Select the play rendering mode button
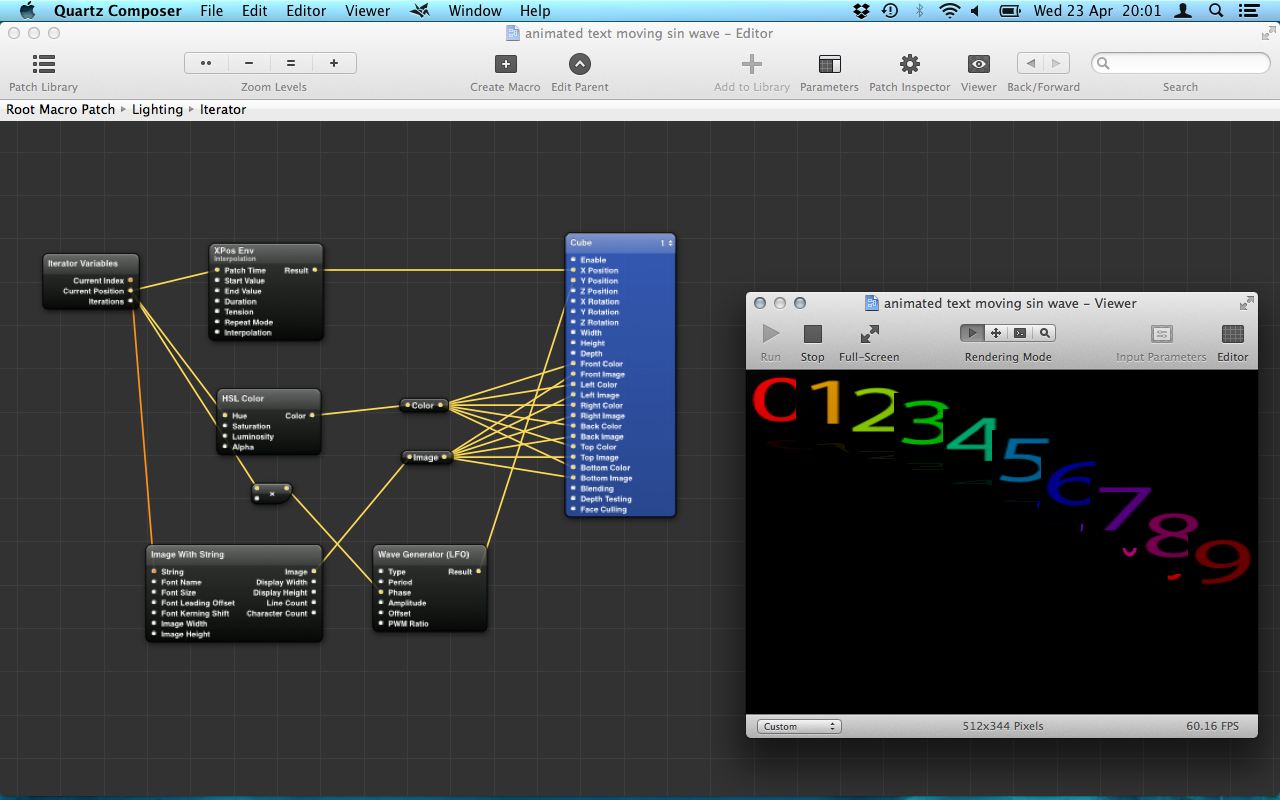 [972, 333]
